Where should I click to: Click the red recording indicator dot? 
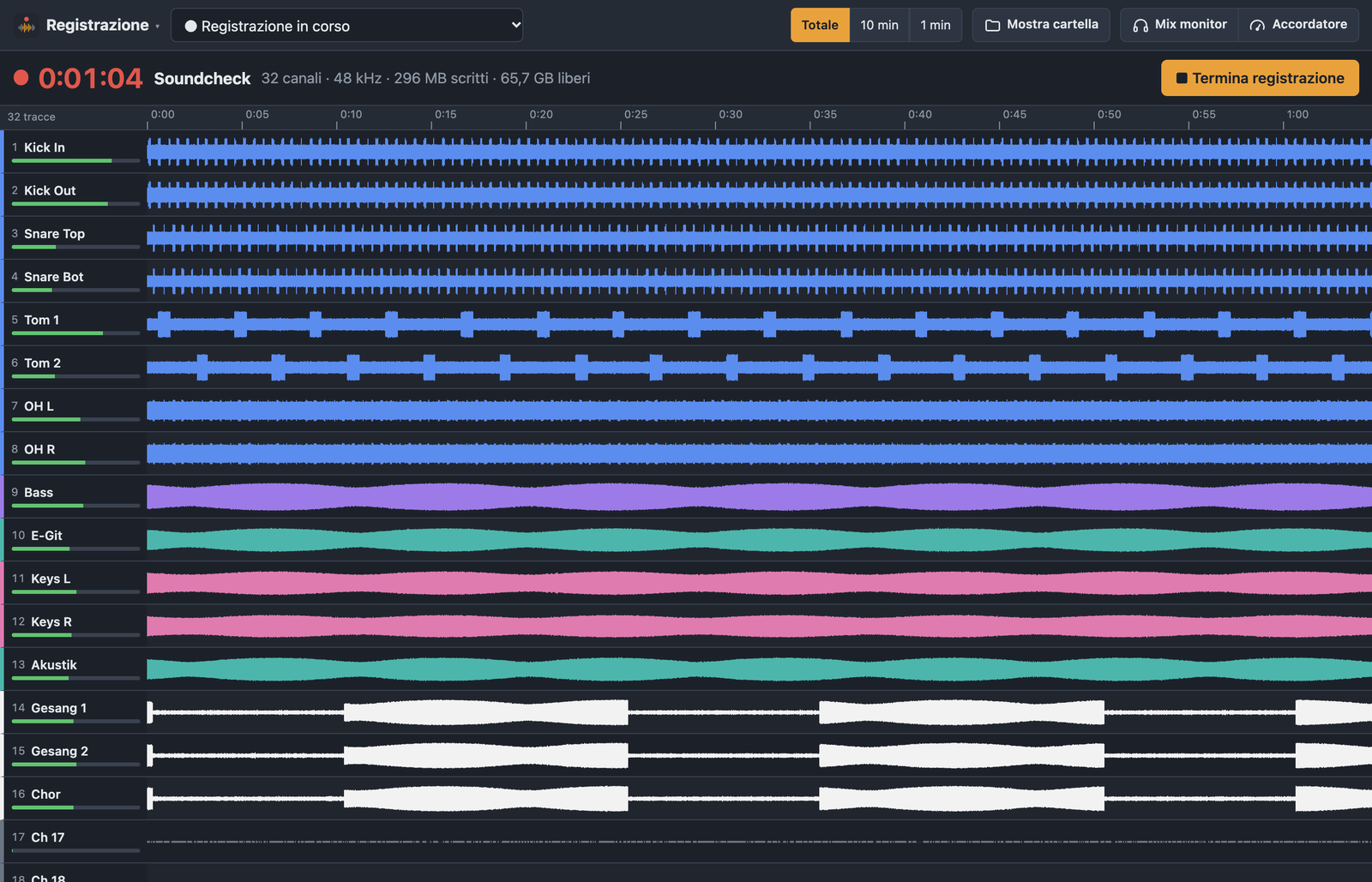tap(21, 78)
